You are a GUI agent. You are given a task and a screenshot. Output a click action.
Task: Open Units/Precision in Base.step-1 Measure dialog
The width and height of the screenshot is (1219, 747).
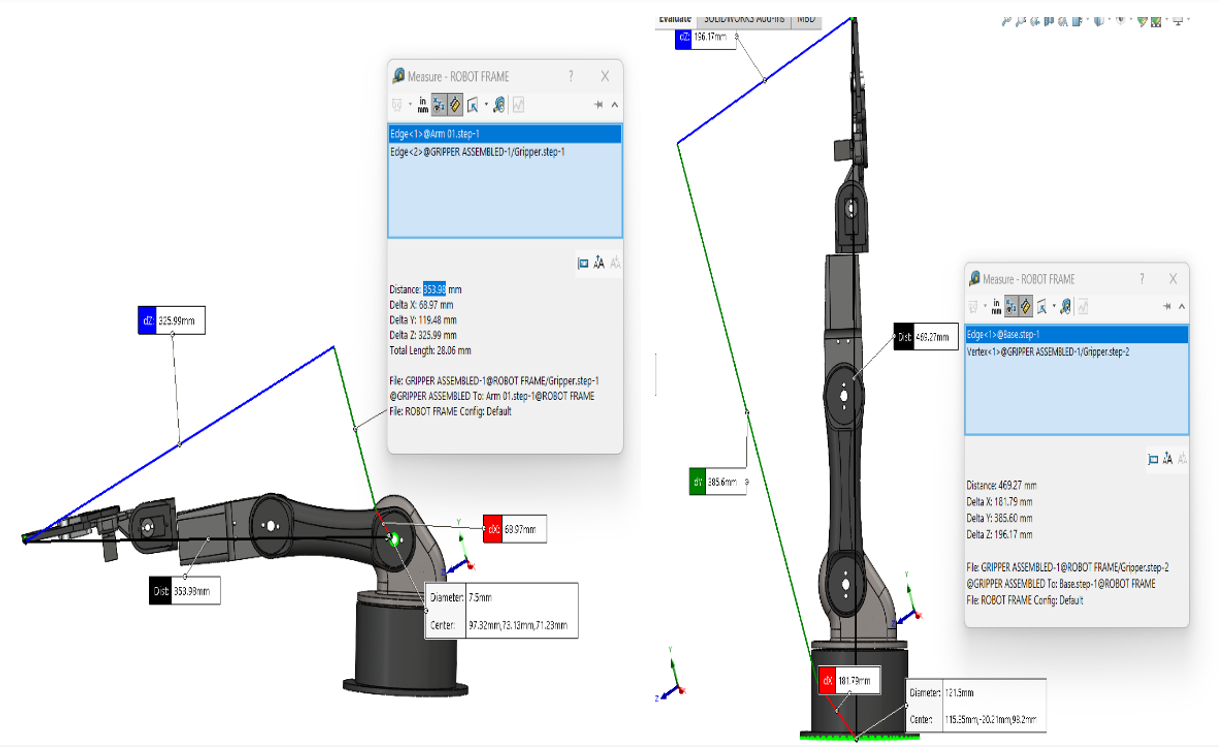[997, 306]
